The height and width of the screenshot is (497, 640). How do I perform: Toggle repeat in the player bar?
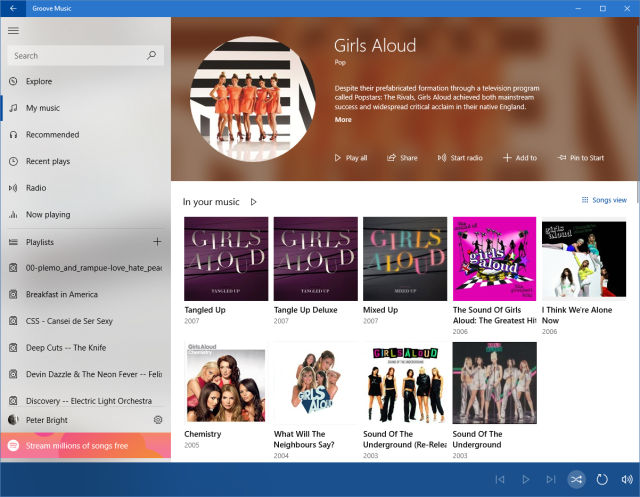(602, 479)
